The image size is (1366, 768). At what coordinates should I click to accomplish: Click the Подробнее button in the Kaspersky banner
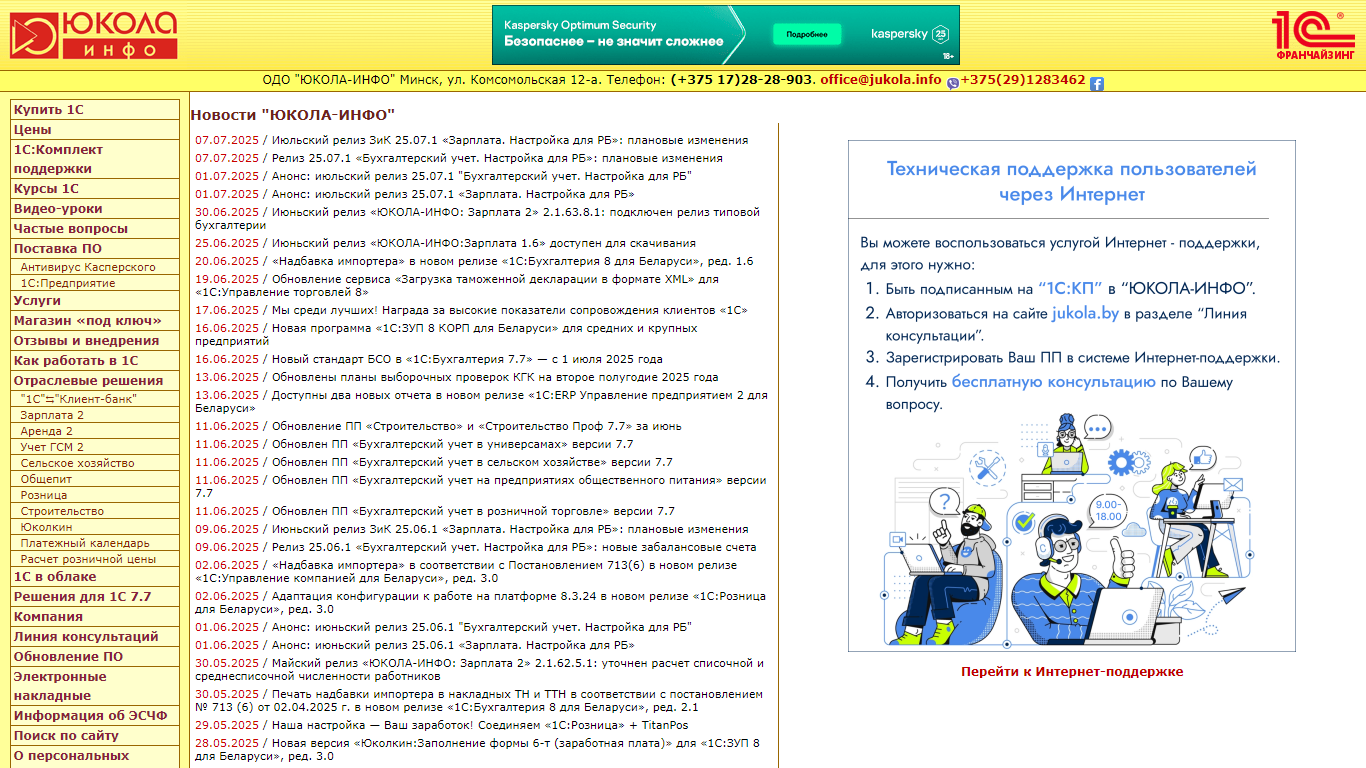[806, 35]
